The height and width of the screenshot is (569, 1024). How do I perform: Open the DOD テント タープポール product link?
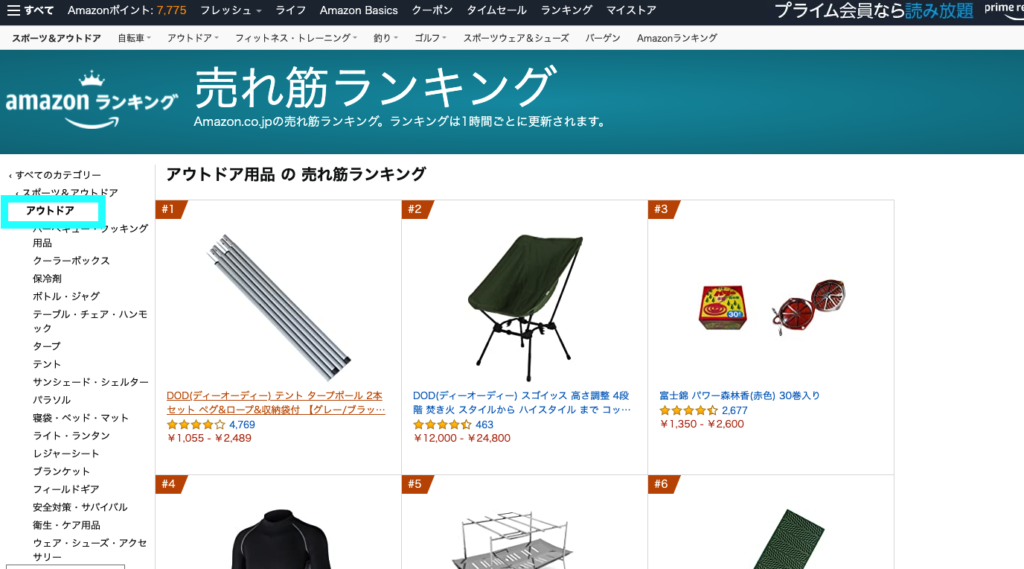point(276,402)
